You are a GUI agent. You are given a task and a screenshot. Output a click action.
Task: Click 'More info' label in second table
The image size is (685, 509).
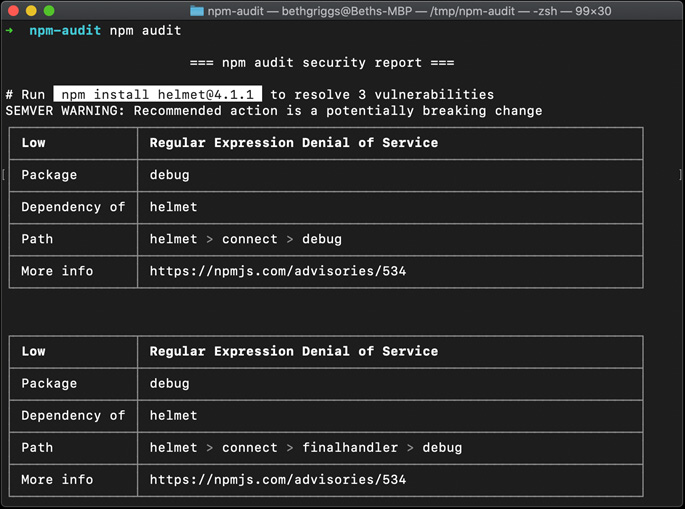coord(57,480)
